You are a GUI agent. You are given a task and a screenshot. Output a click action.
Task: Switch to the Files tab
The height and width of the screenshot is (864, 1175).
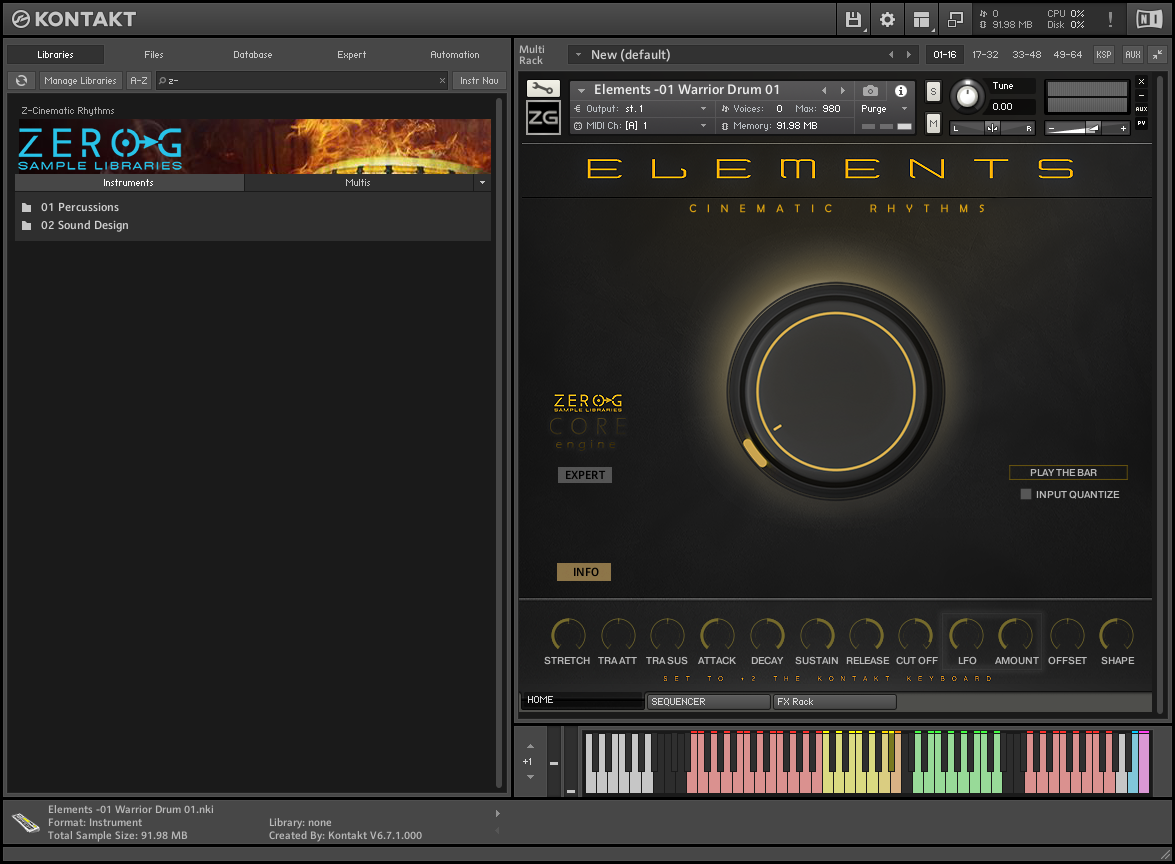[x=153, y=55]
